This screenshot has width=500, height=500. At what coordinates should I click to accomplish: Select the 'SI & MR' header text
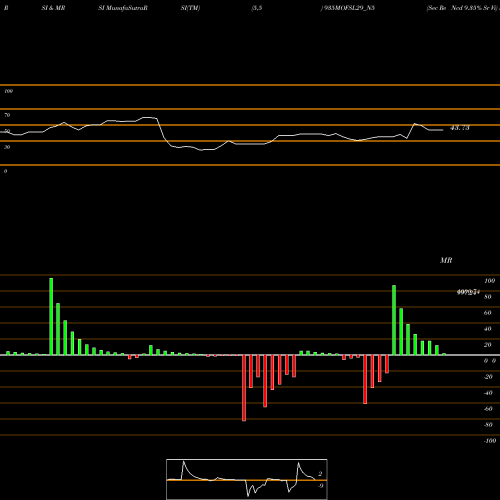(x=53, y=8)
